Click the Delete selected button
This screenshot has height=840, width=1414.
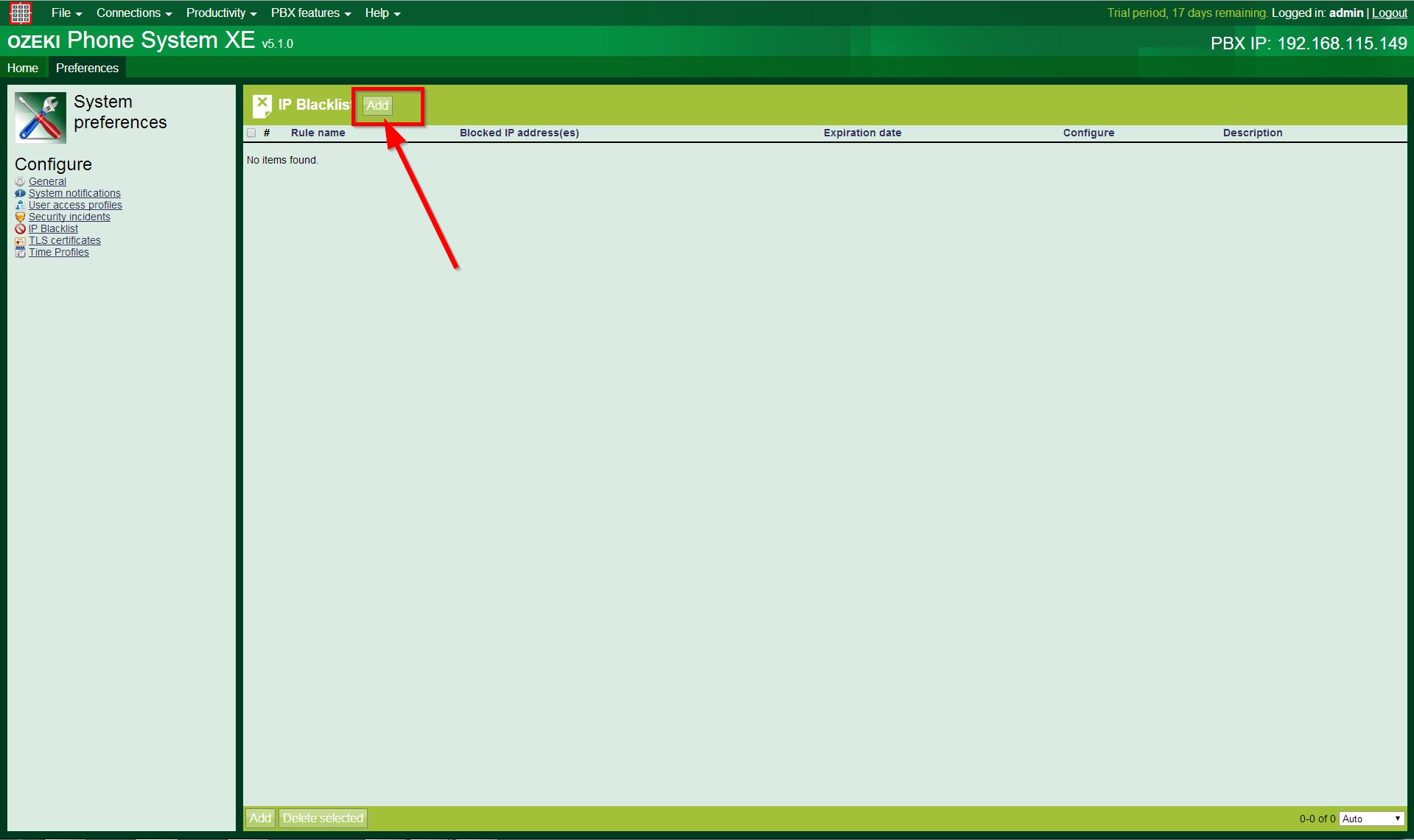point(323,819)
